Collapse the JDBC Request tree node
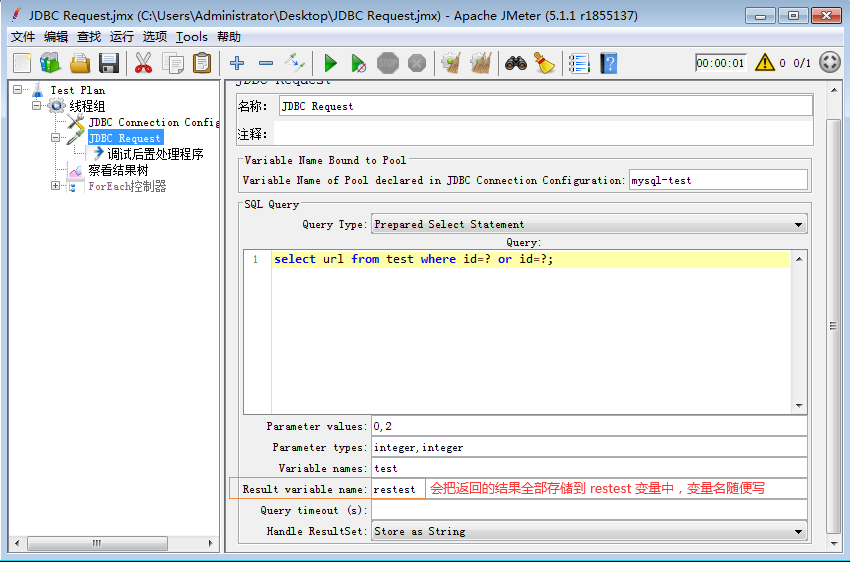The height and width of the screenshot is (562, 850). (x=55, y=138)
